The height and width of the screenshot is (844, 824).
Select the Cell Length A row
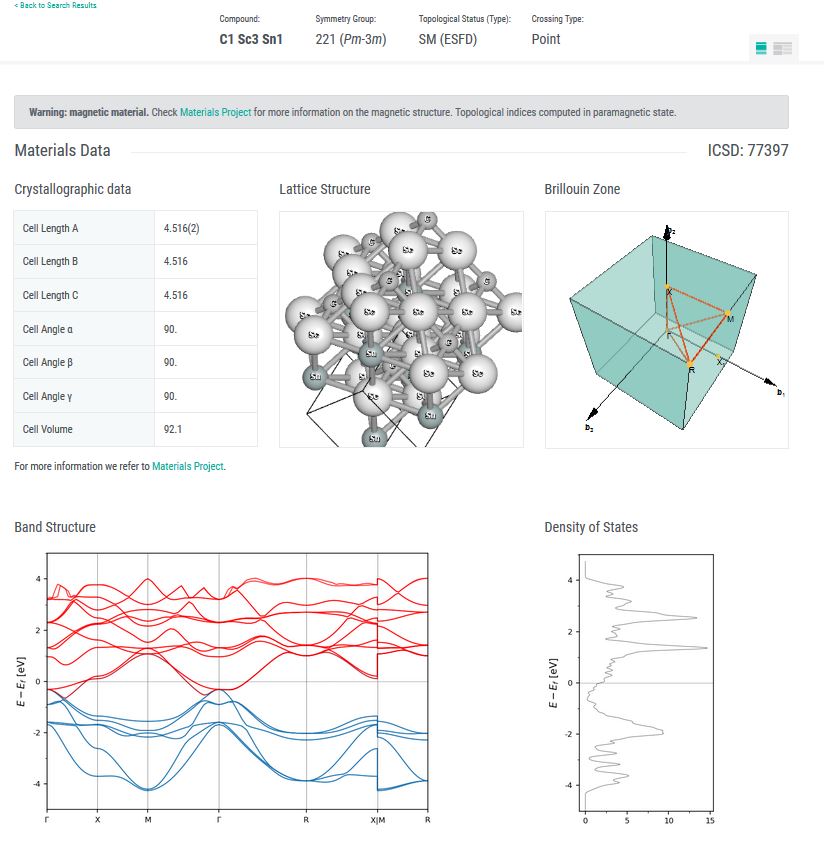[135, 228]
